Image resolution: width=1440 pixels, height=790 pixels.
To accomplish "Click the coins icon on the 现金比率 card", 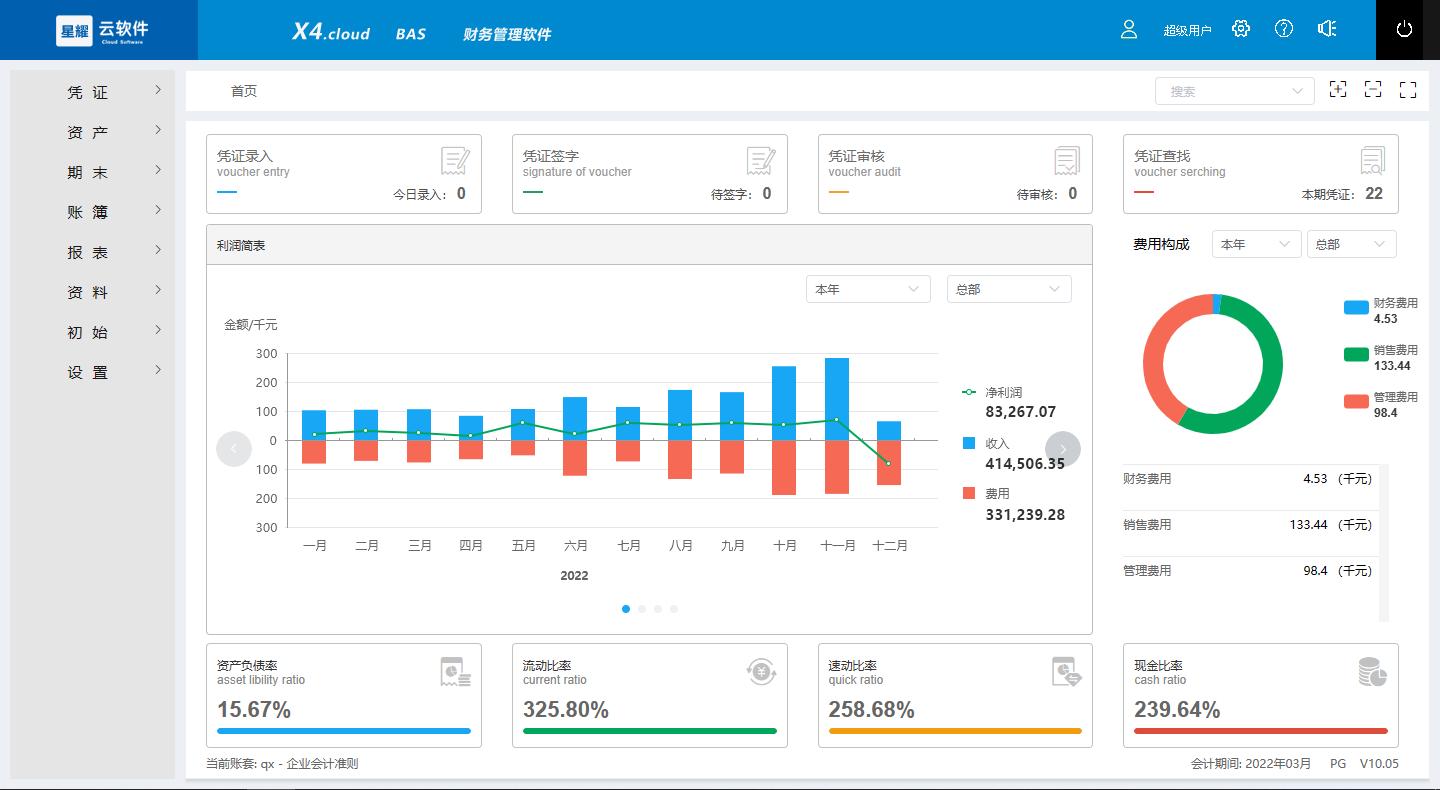I will pyautogui.click(x=1371, y=672).
